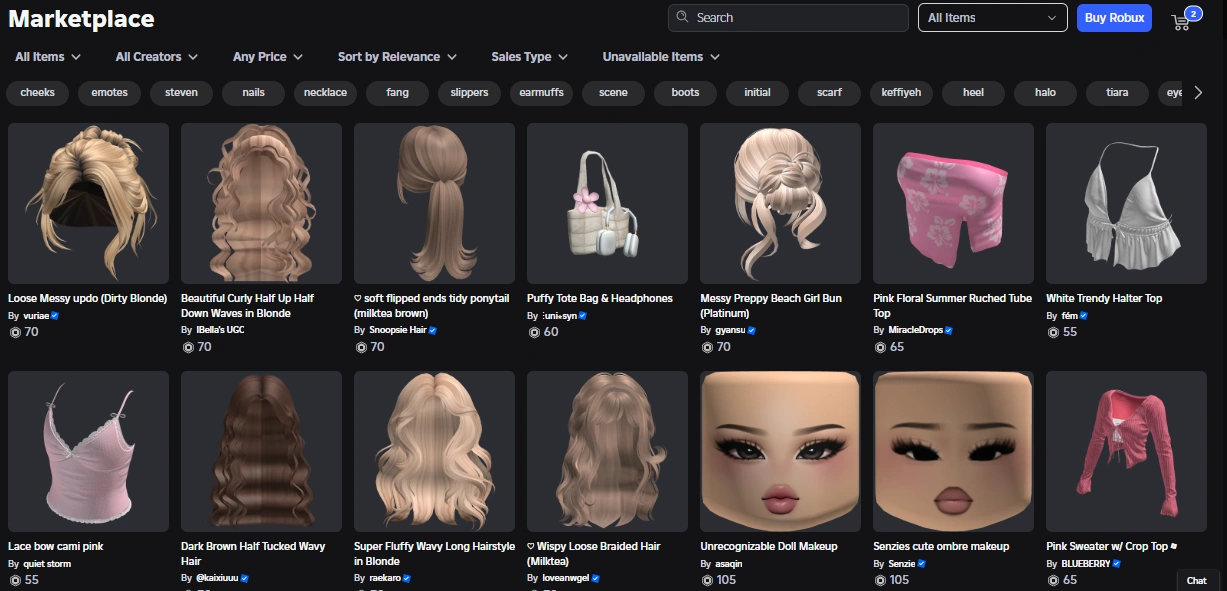Open Sort by Relevance dropdown
The image size is (1227, 591).
pos(397,57)
